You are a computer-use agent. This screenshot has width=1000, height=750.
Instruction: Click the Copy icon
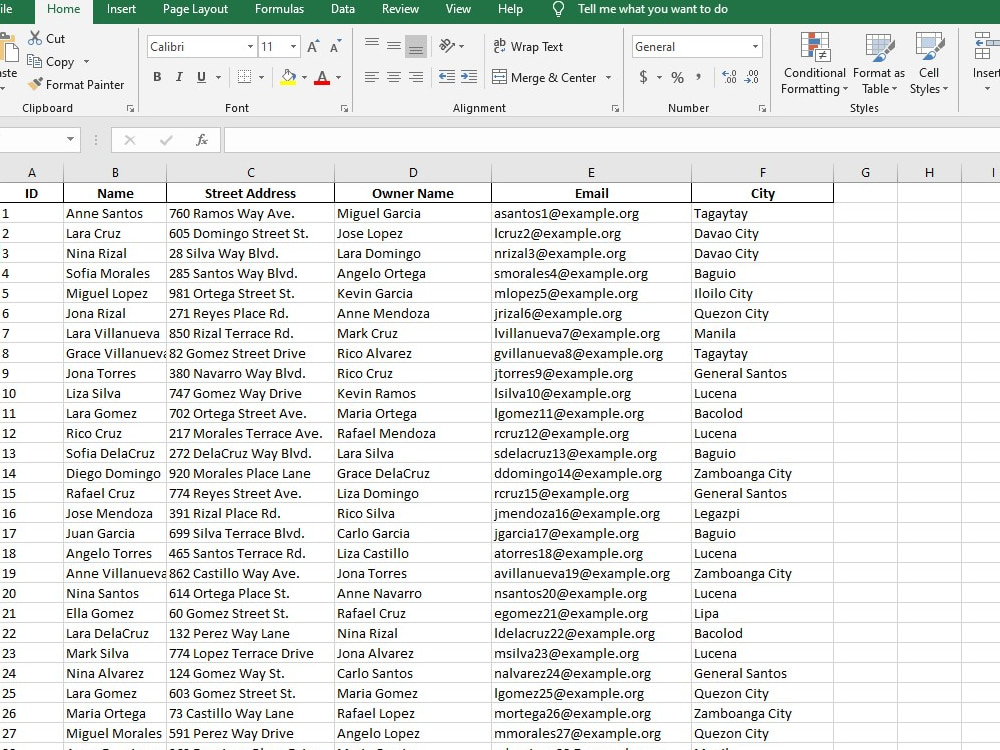[x=34, y=61]
